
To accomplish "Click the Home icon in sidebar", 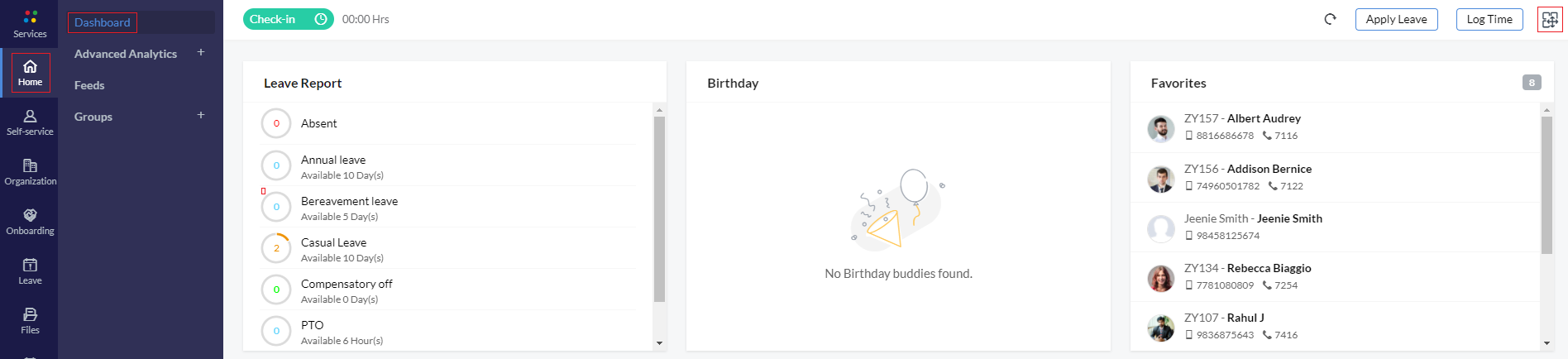I will 30,72.
